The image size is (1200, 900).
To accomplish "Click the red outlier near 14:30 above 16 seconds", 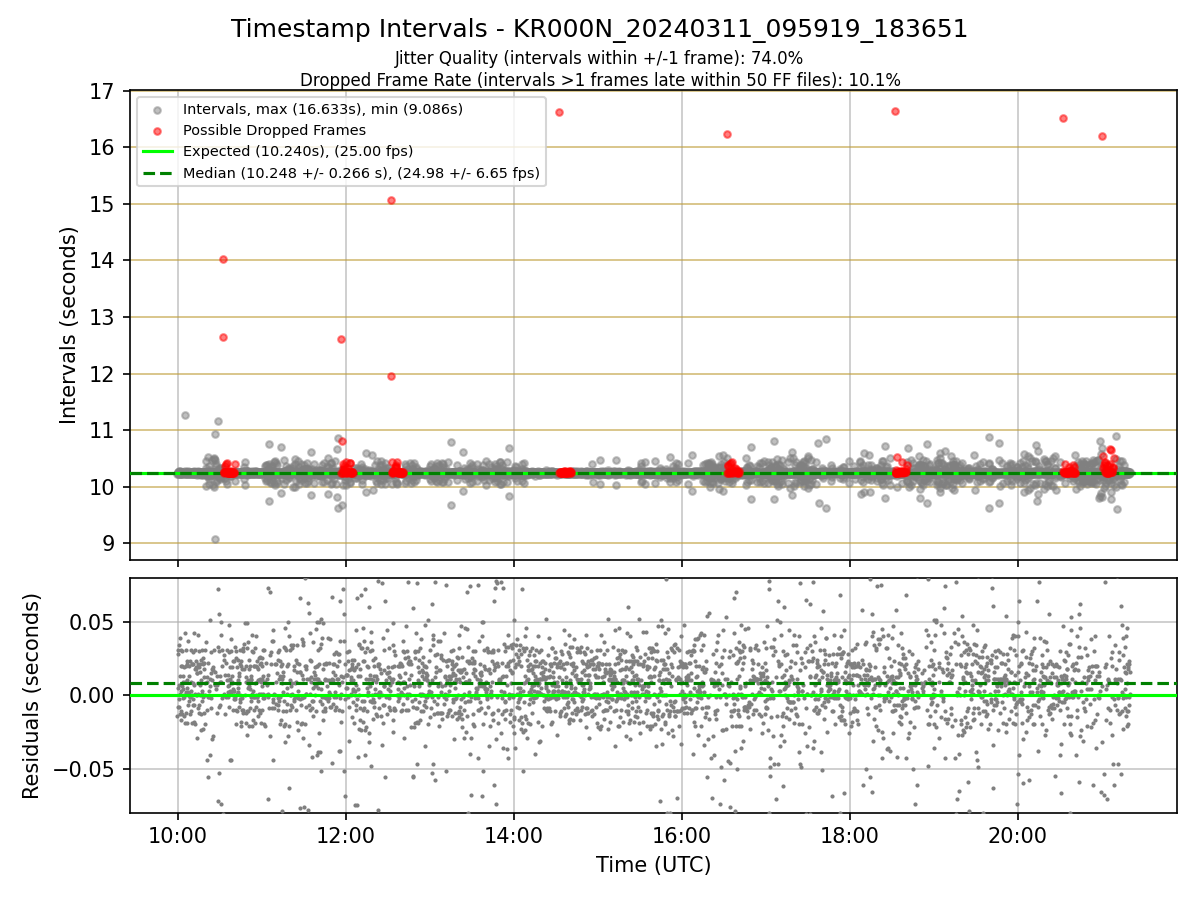I will coord(559,112).
